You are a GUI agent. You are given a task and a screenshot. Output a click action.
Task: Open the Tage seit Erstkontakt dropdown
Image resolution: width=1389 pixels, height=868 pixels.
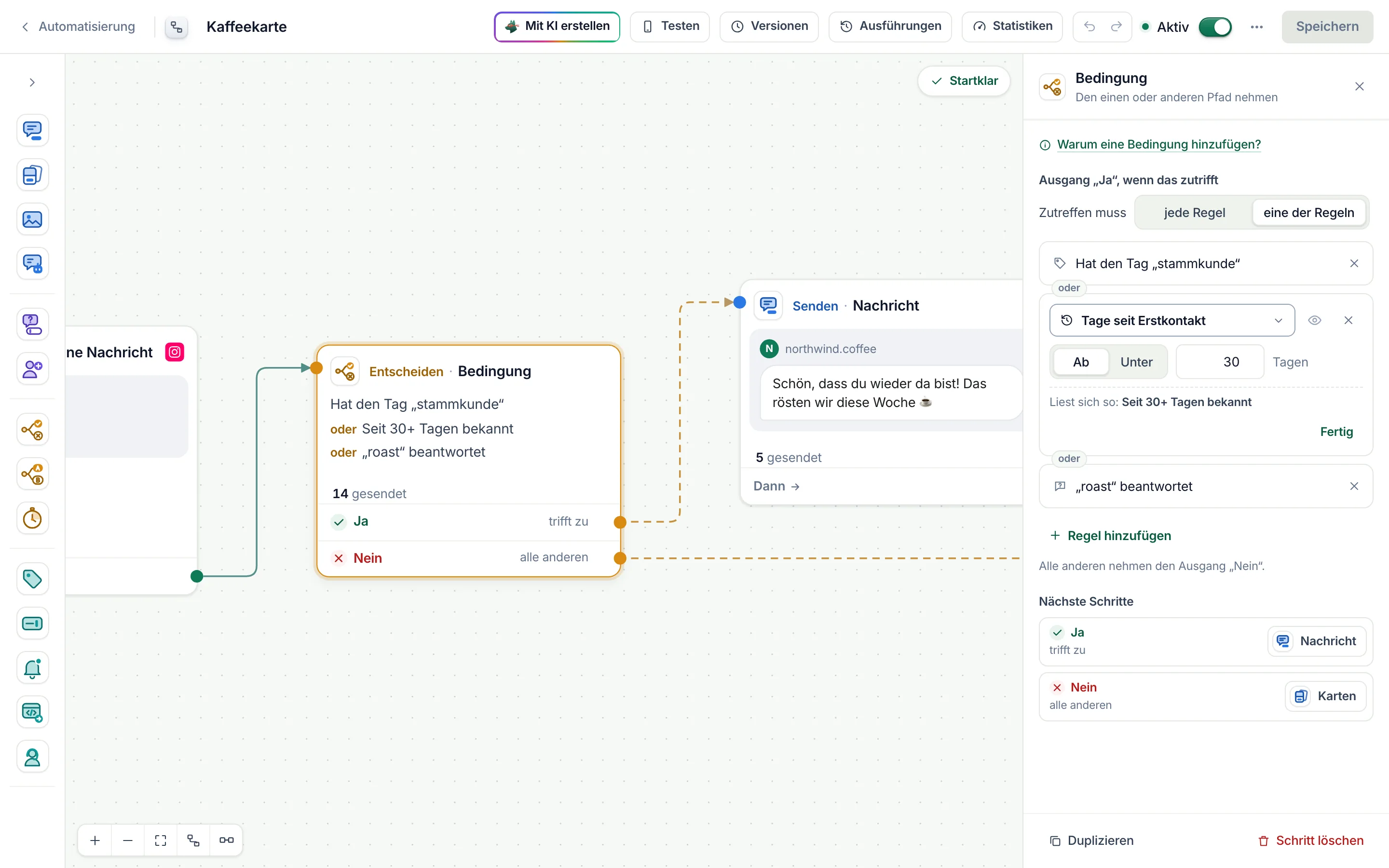(1172, 320)
